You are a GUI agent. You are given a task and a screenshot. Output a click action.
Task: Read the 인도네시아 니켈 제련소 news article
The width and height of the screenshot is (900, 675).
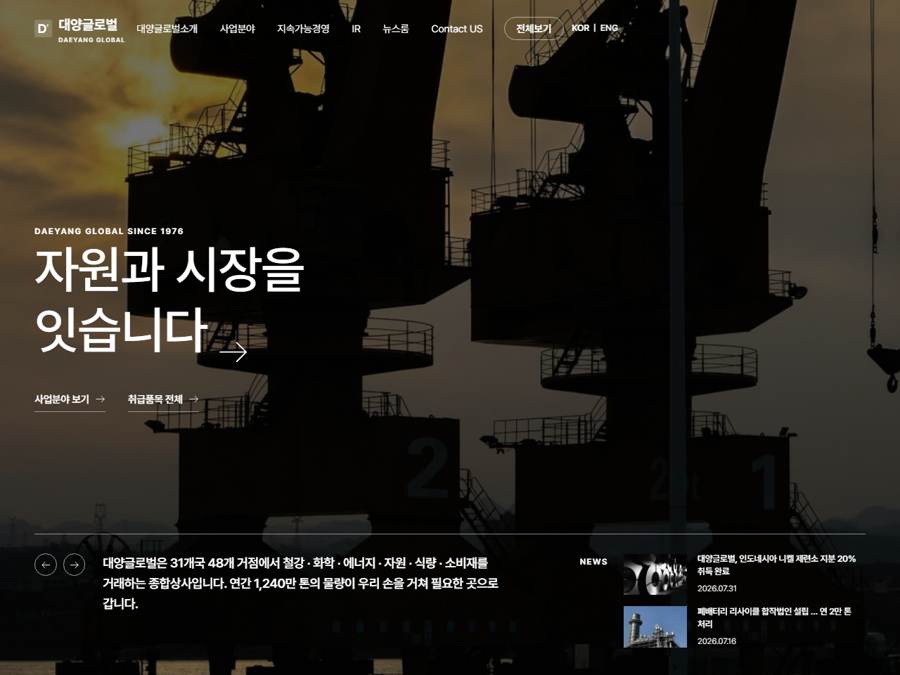(776, 565)
